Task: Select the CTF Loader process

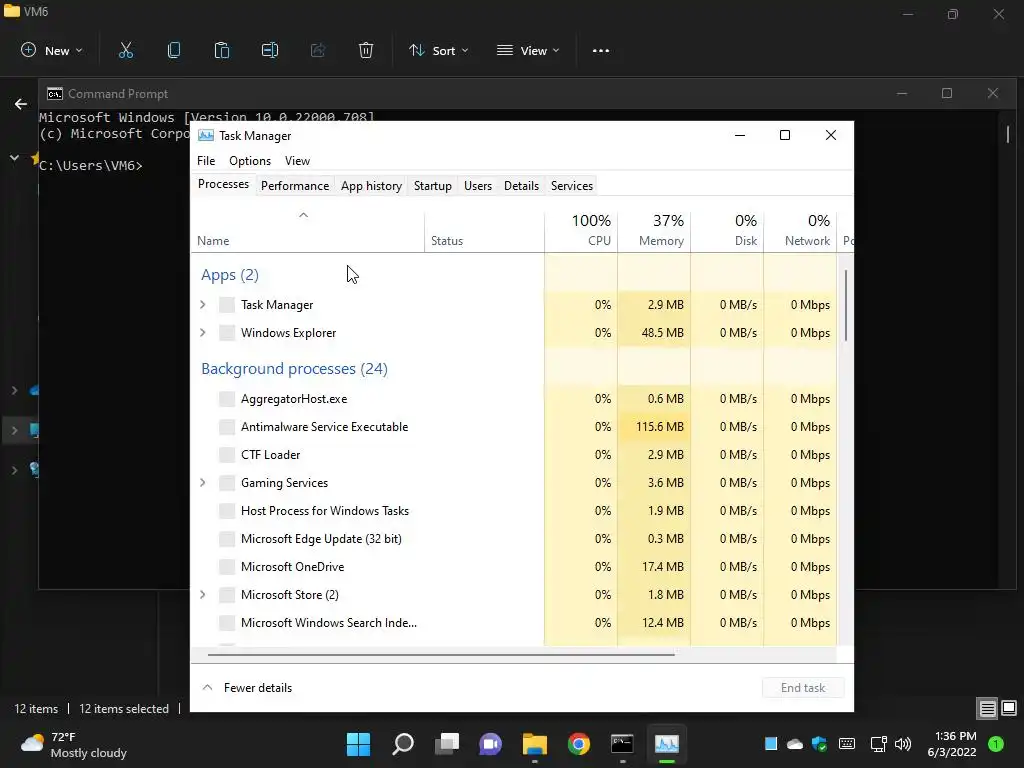Action: click(x=513, y=455)
